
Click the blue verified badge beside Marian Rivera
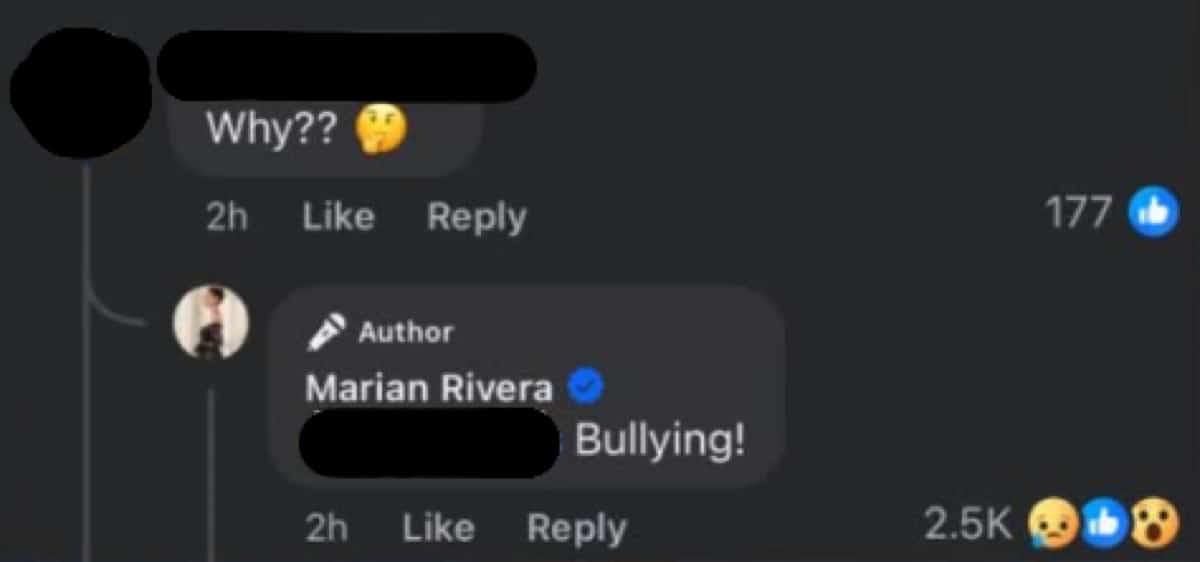click(584, 387)
